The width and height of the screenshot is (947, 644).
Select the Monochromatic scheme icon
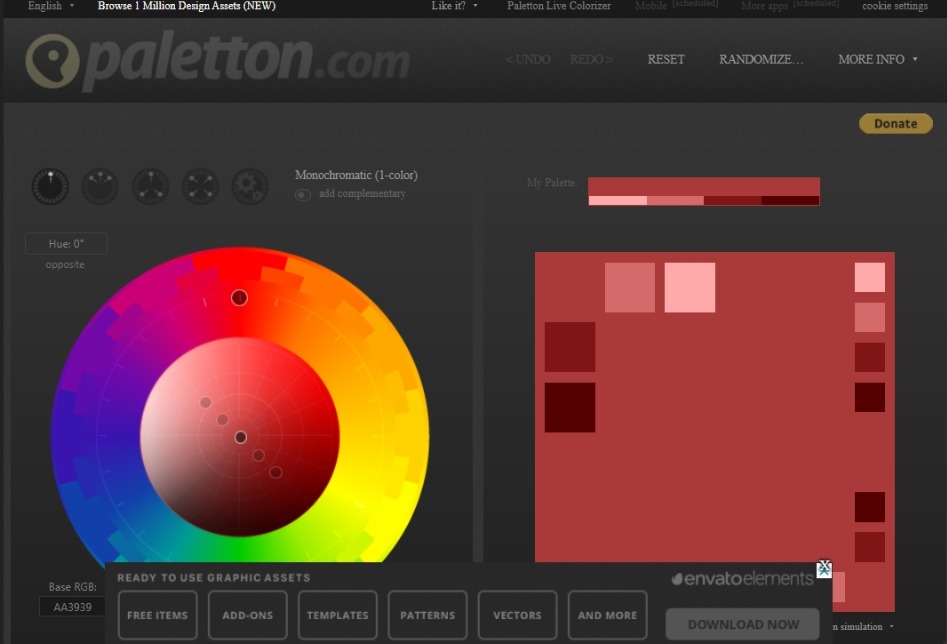pyautogui.click(x=50, y=186)
